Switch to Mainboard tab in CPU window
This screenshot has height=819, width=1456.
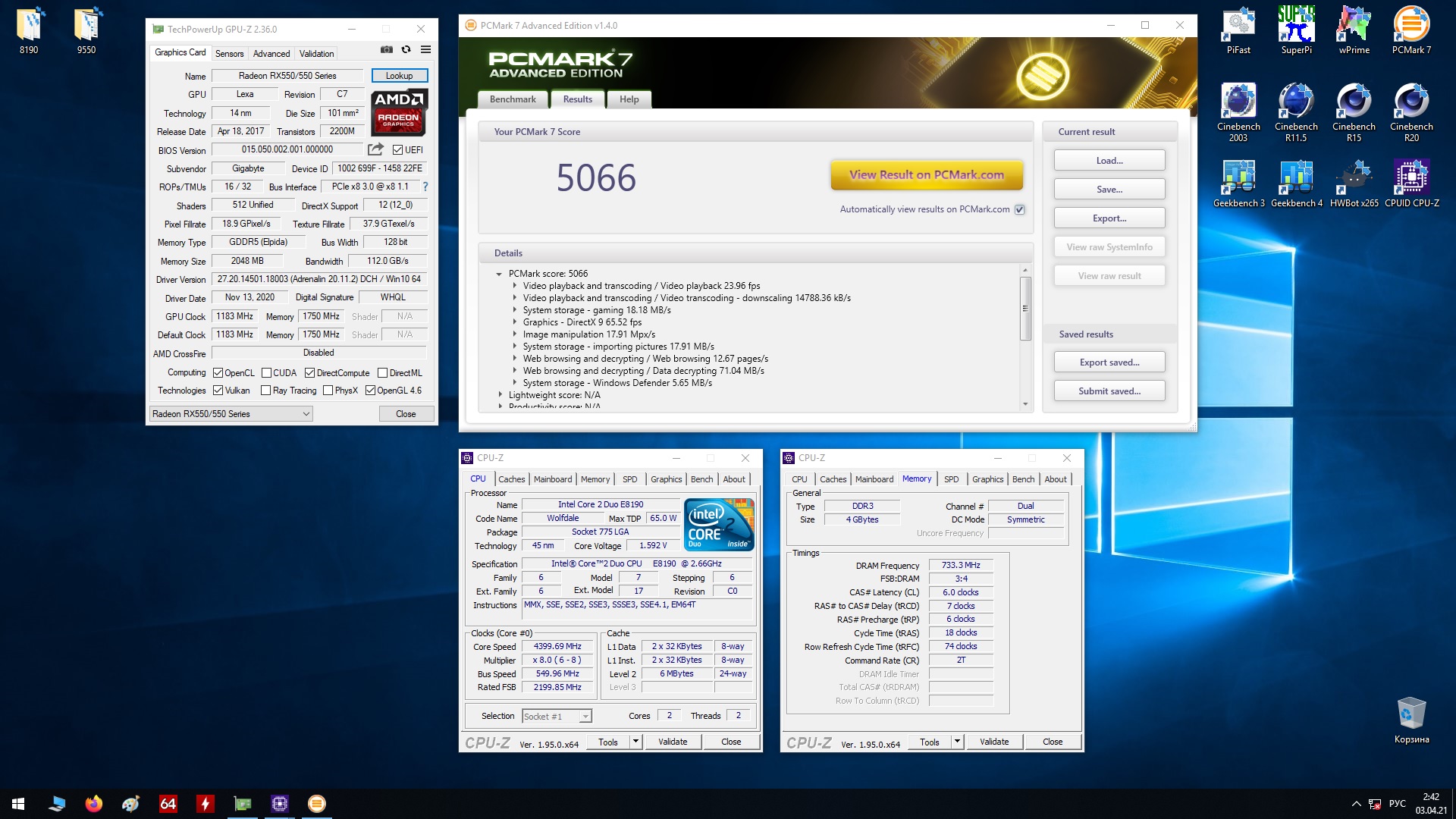point(553,479)
